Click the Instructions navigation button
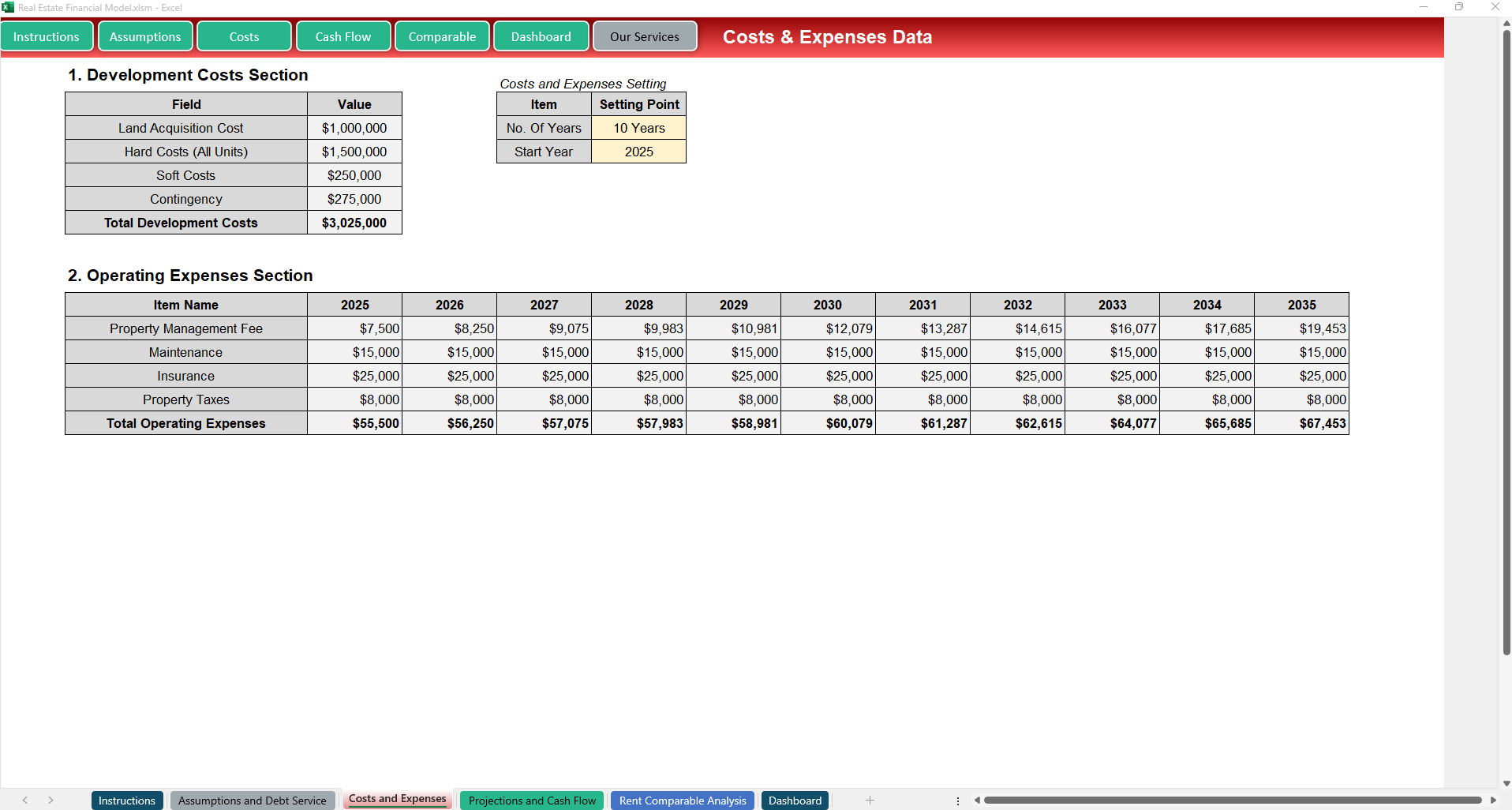Viewport: 1512px width, 810px height. (47, 36)
